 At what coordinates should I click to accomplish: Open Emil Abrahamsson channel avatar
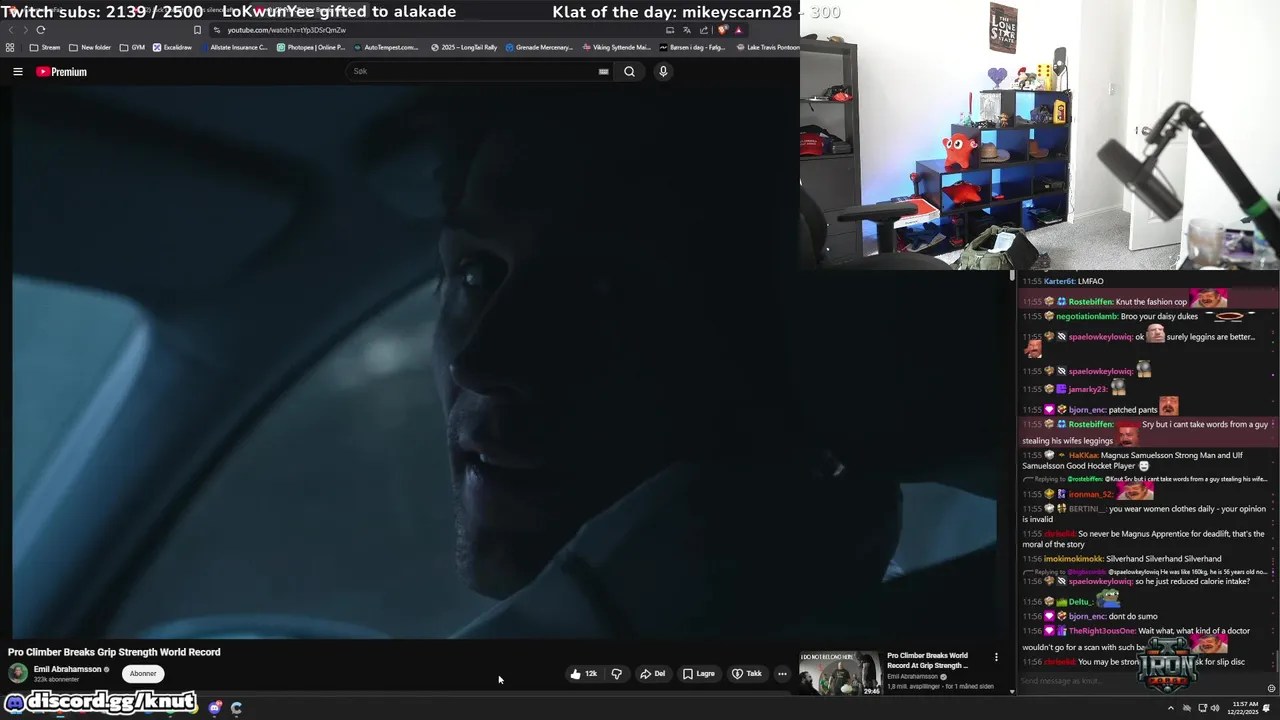pos(18,673)
